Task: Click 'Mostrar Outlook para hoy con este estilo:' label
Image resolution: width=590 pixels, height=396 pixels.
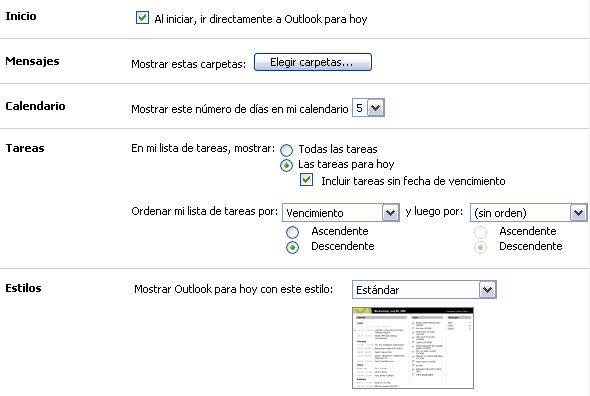Action: [x=234, y=289]
